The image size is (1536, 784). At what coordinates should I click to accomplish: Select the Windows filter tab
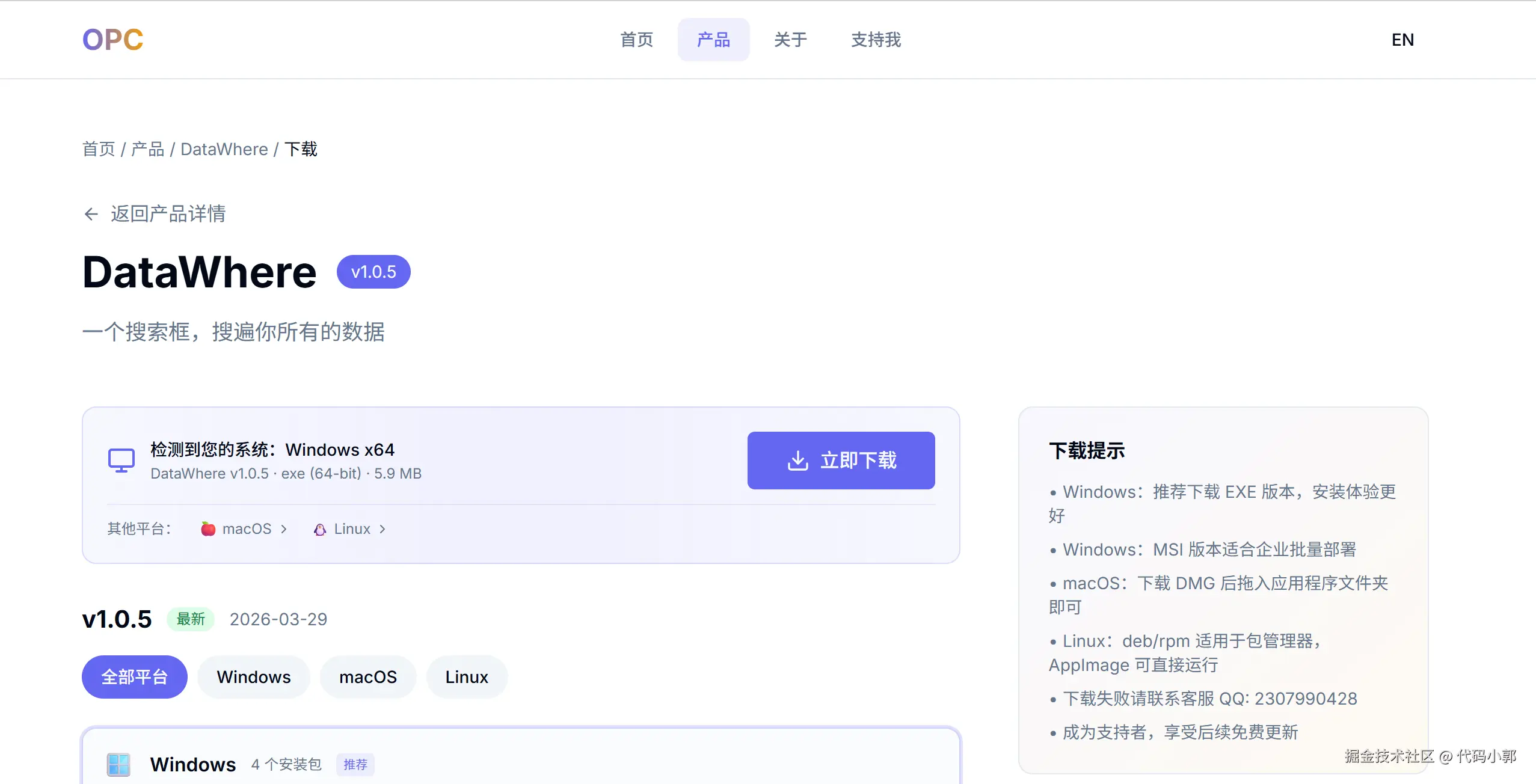click(x=253, y=676)
